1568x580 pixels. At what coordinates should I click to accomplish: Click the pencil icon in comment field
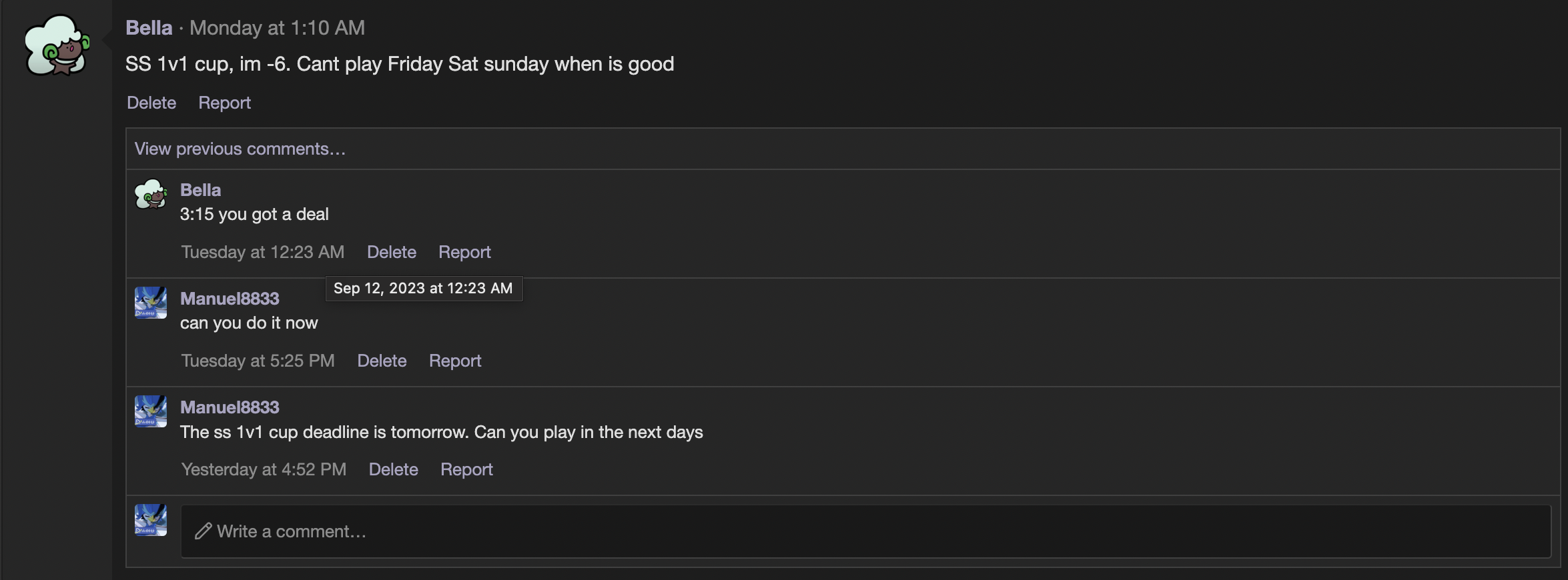point(203,531)
